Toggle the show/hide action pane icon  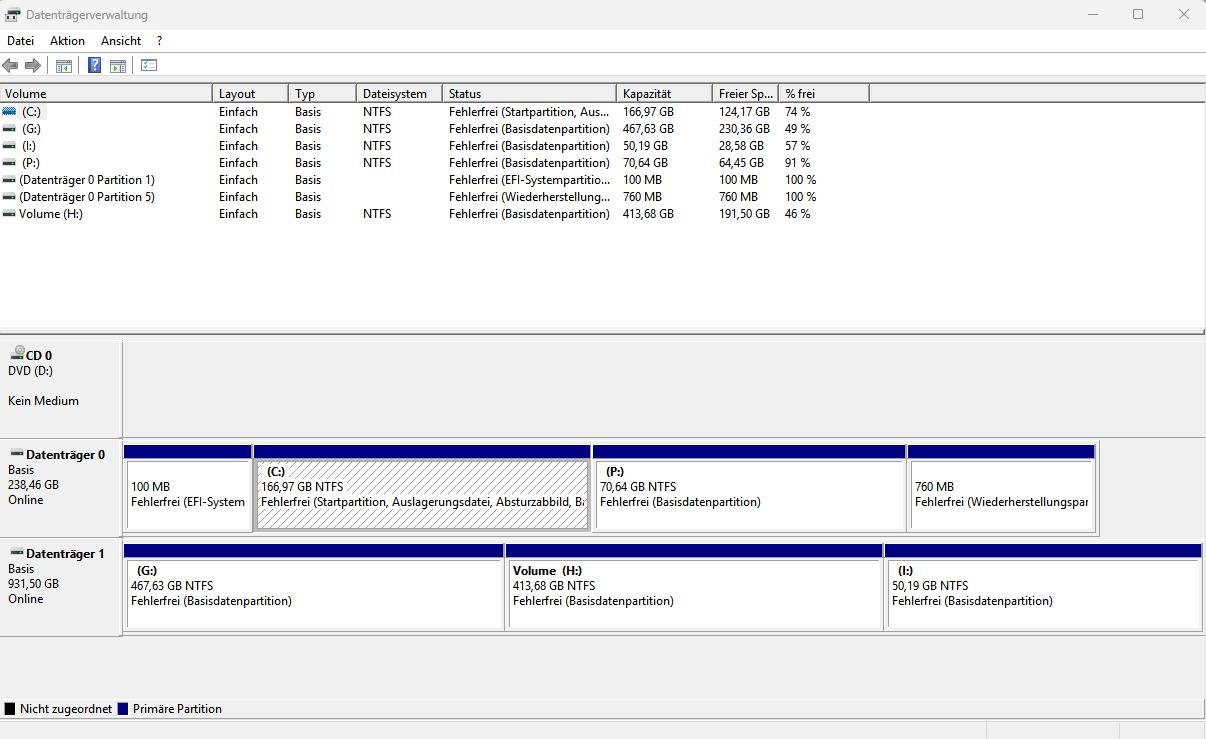[x=118, y=66]
